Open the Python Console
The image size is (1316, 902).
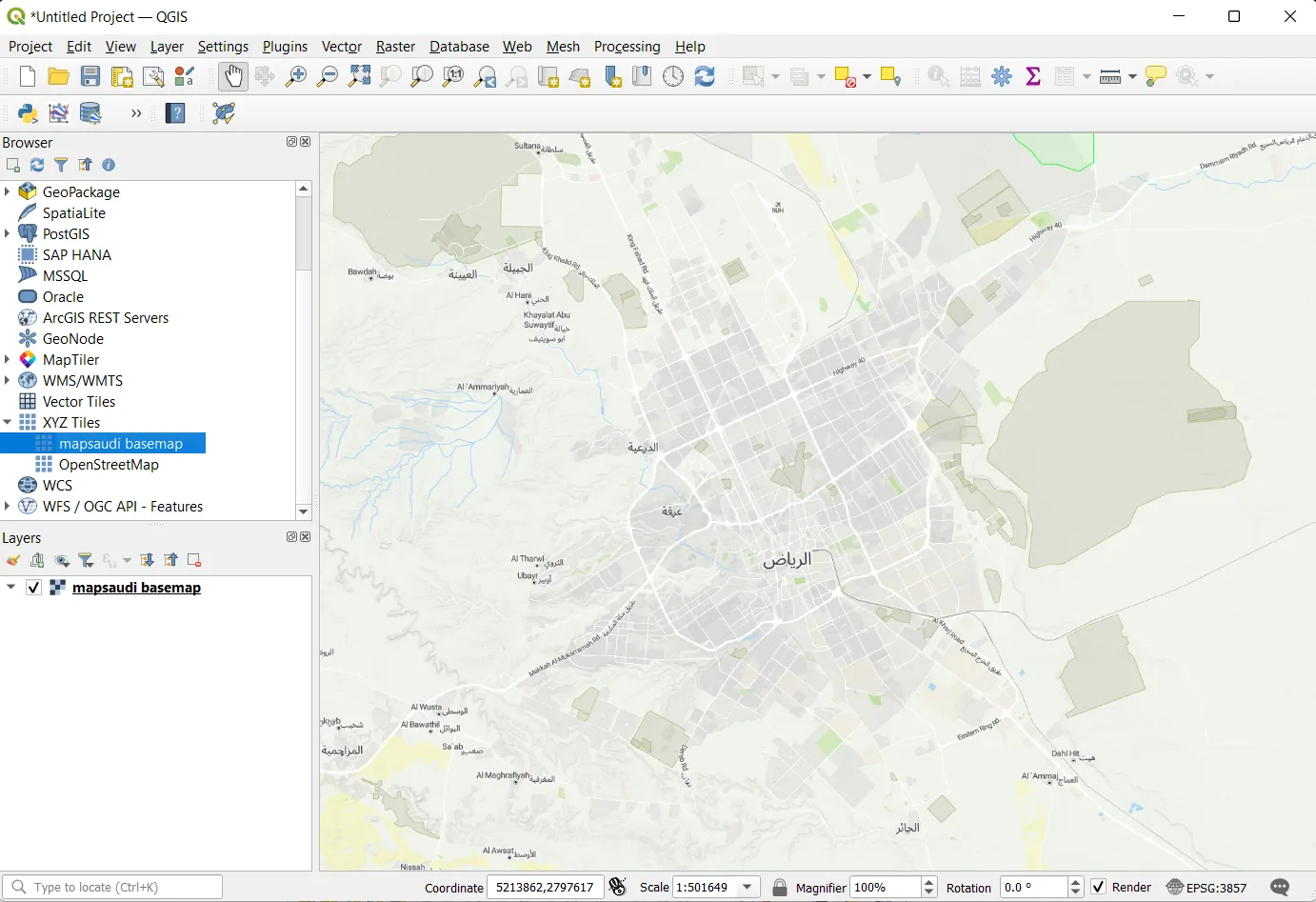[x=26, y=113]
